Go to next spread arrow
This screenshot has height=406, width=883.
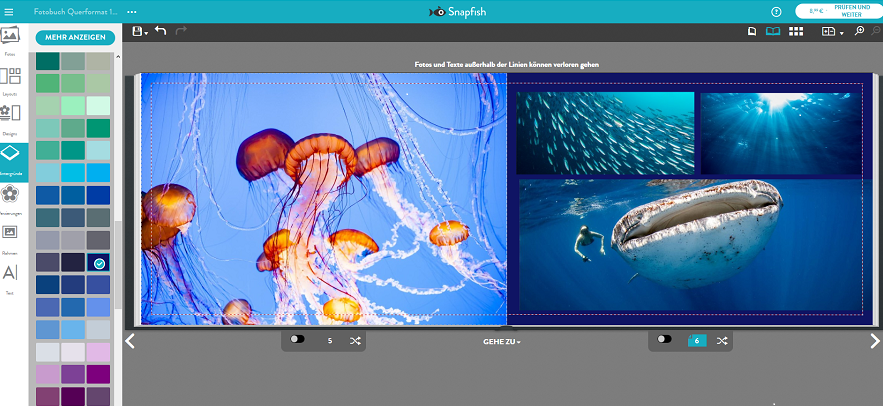[875, 341]
